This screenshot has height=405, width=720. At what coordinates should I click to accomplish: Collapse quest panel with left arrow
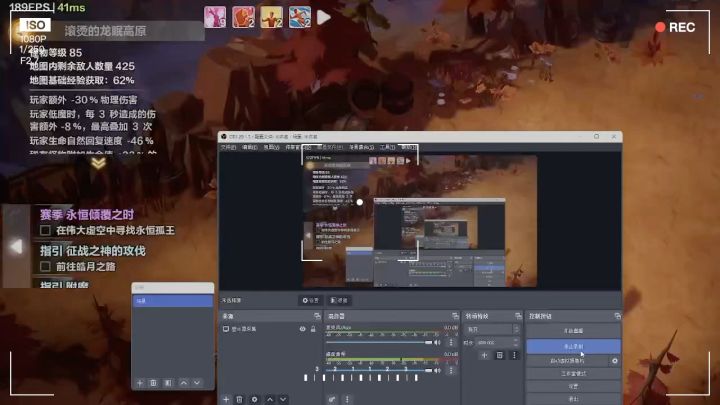coord(17,246)
